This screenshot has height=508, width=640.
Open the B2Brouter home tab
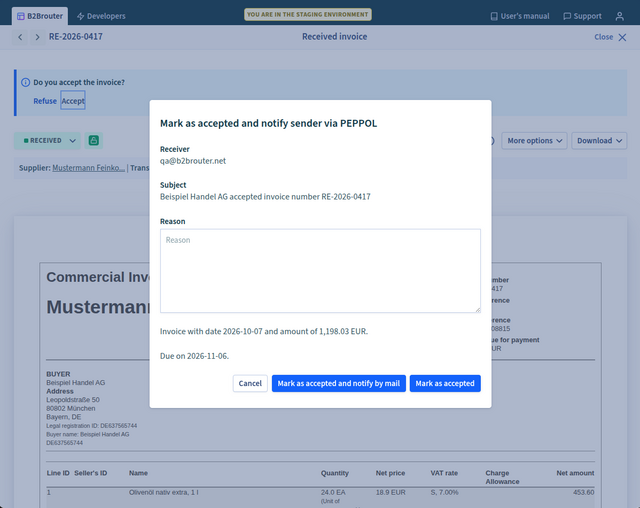click(x=40, y=16)
